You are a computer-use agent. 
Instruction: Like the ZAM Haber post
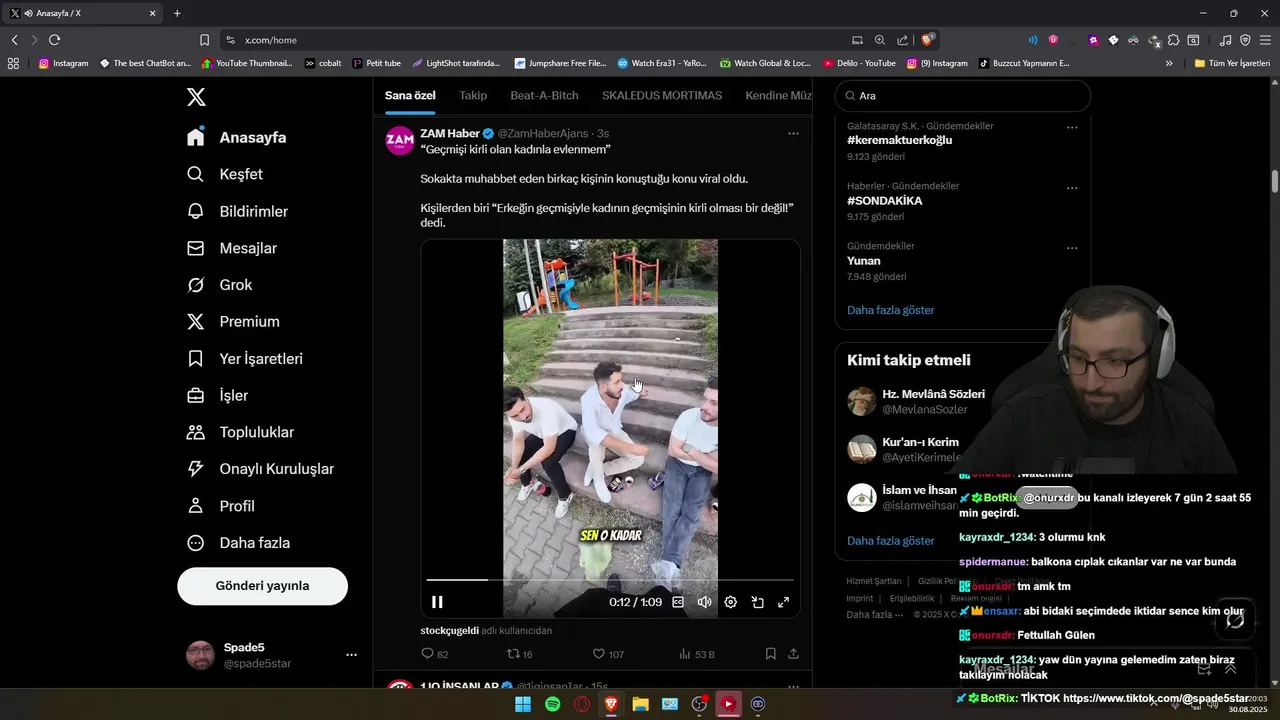pyautogui.click(x=608, y=654)
